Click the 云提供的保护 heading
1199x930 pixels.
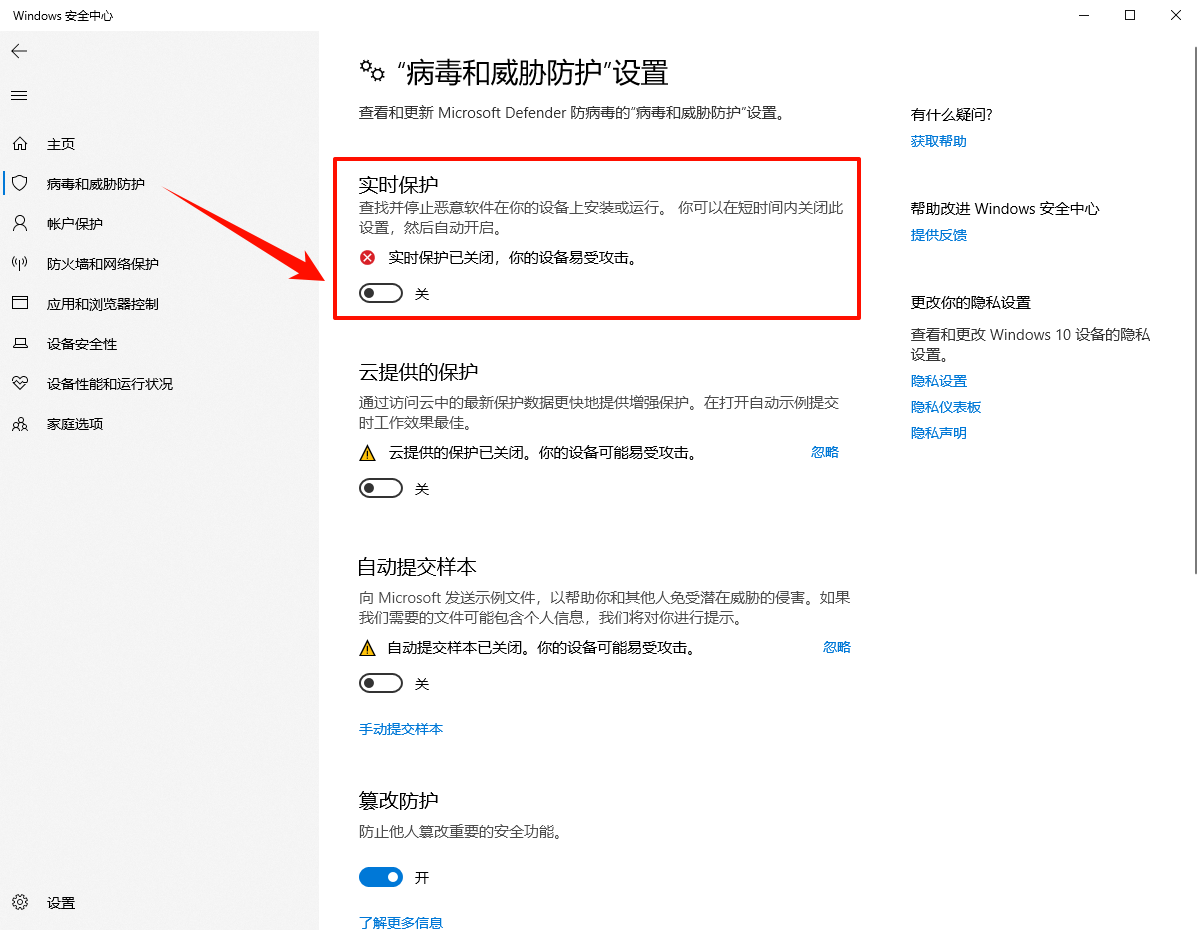point(418,372)
